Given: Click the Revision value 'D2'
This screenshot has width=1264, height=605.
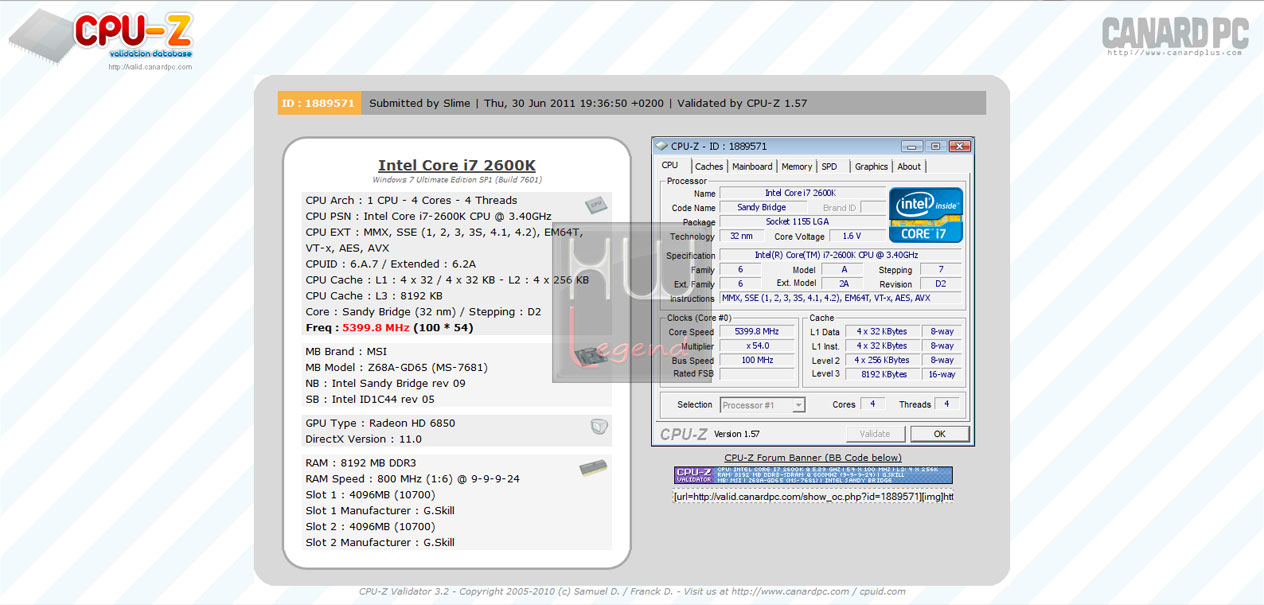Looking at the screenshot, I should (940, 284).
